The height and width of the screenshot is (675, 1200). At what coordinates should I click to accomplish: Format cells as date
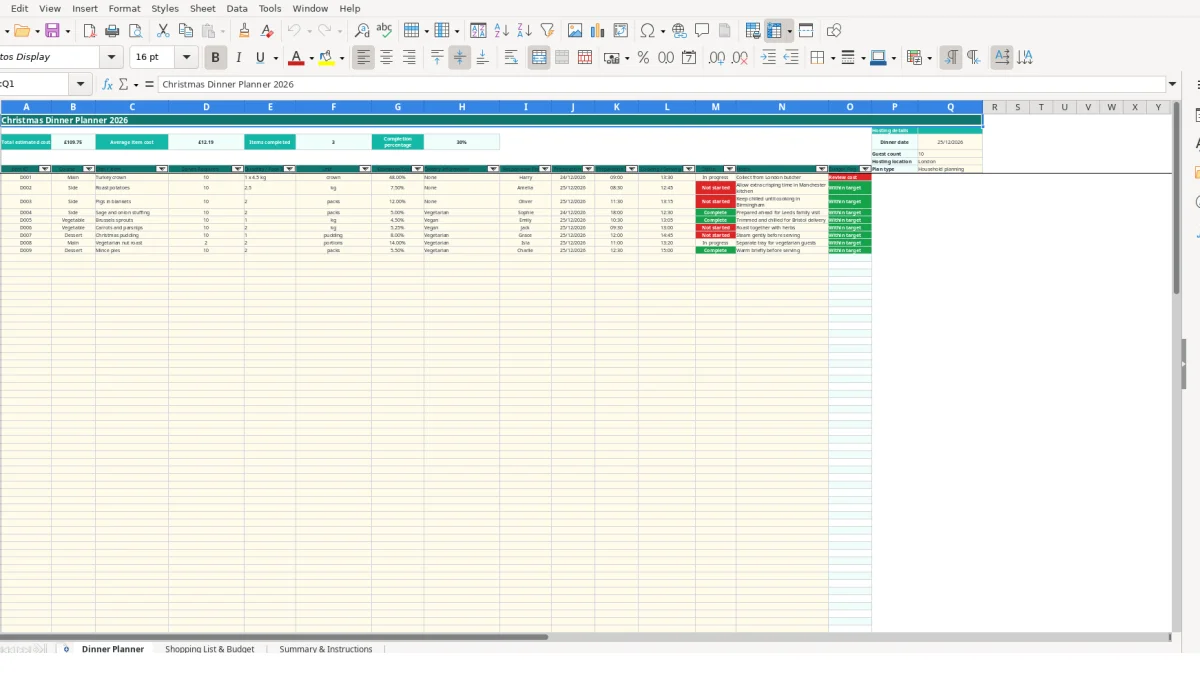click(x=689, y=58)
